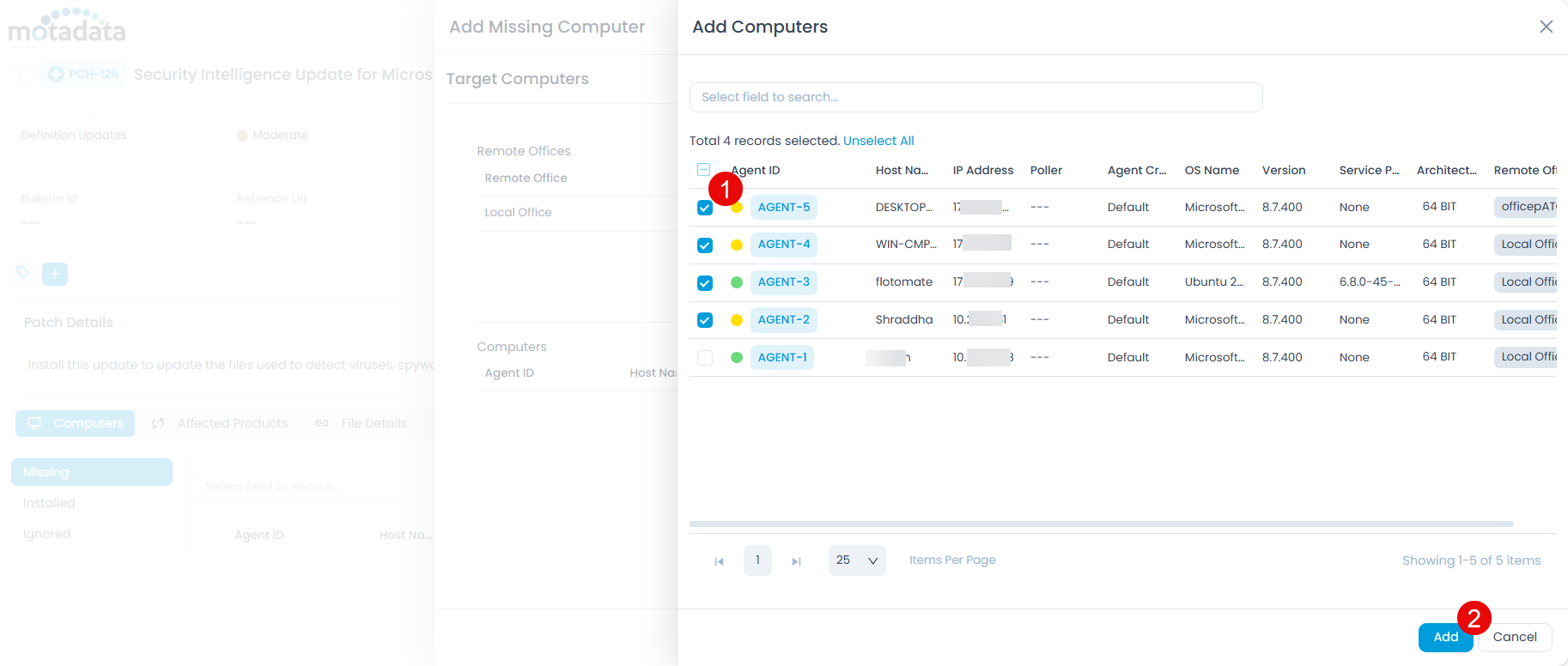
Task: Click the horizontal scrollbar of the table
Action: click(1101, 524)
